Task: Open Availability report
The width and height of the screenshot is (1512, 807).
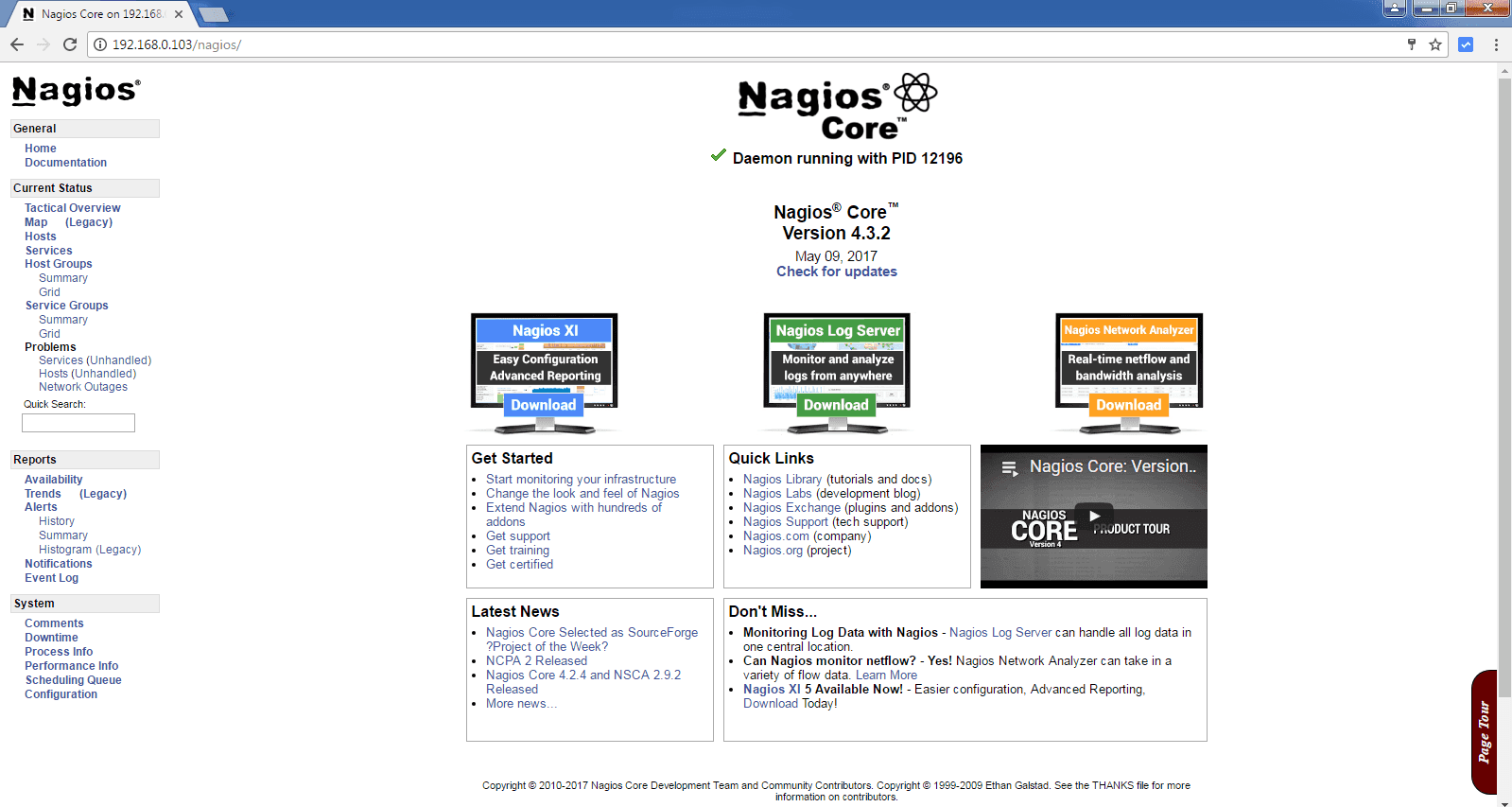Action: click(x=53, y=480)
